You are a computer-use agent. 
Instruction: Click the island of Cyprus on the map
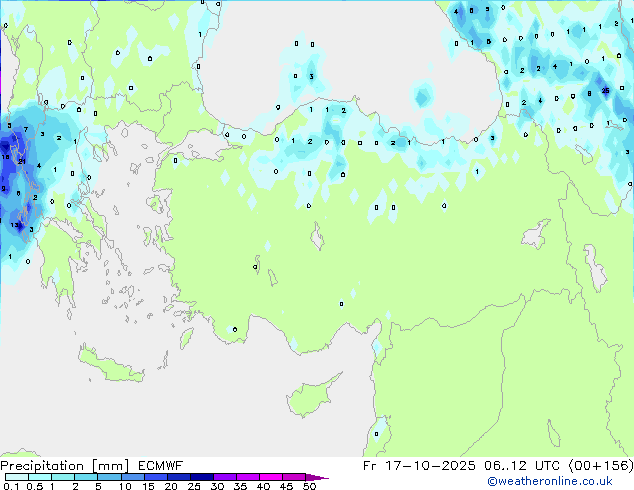[309, 398]
